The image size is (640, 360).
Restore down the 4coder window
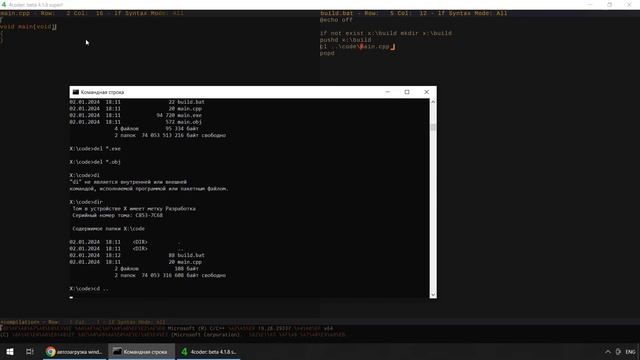pyautogui.click(x=609, y=4)
